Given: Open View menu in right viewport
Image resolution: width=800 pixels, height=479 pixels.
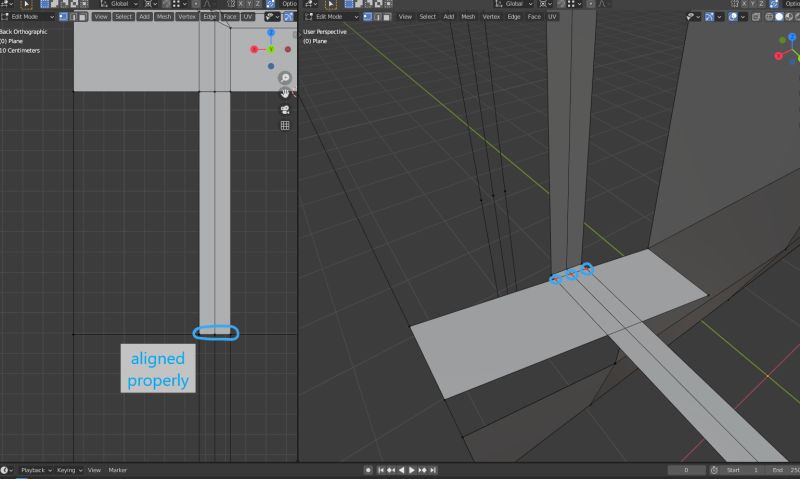Looking at the screenshot, I should (405, 17).
